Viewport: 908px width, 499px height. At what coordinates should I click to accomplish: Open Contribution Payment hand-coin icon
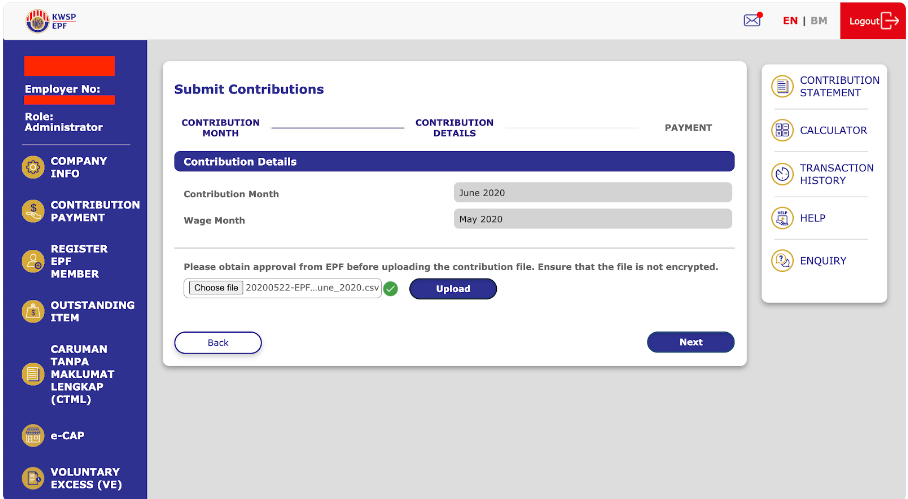33,211
